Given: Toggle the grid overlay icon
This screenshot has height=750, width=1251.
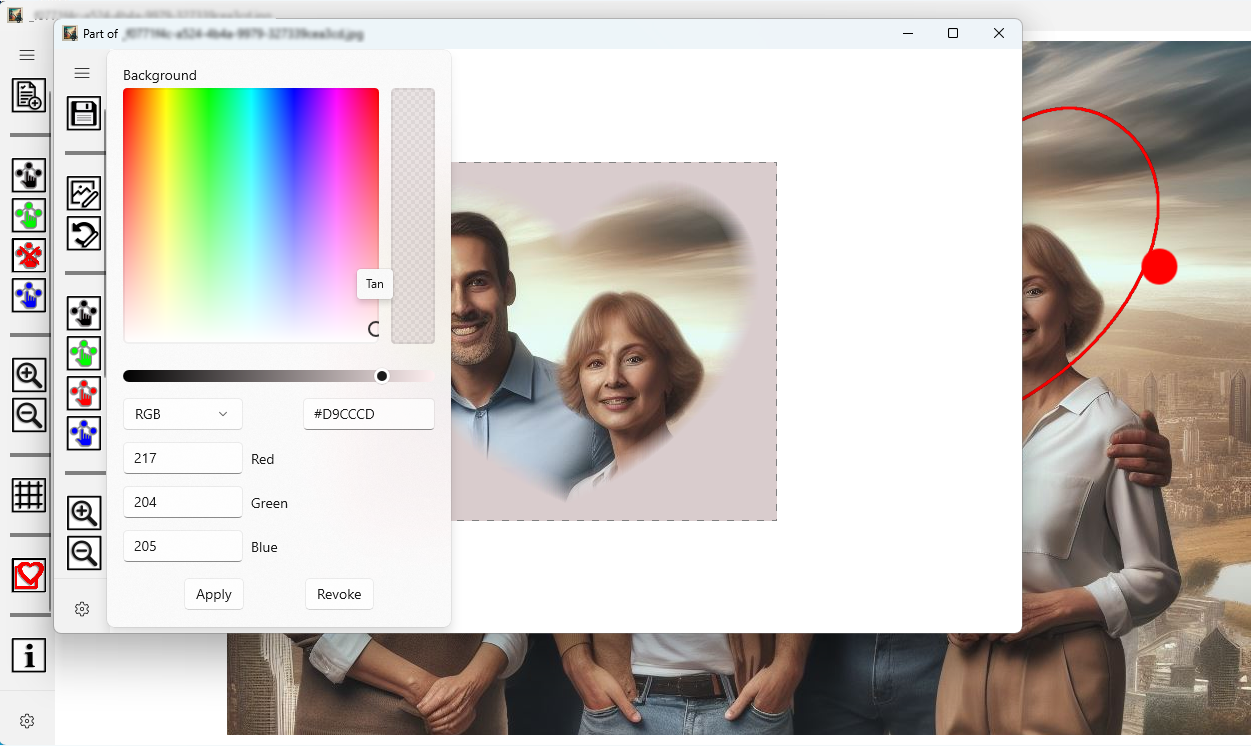Looking at the screenshot, I should 29,494.
